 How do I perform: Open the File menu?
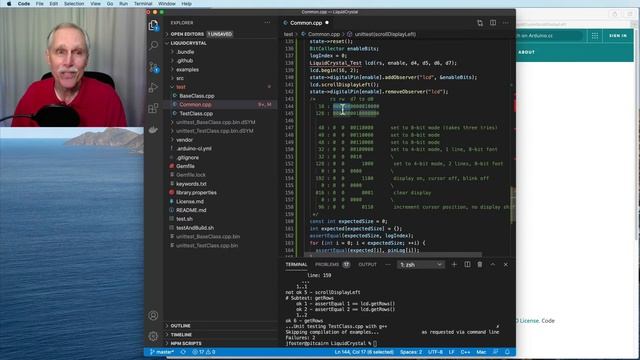40,4
